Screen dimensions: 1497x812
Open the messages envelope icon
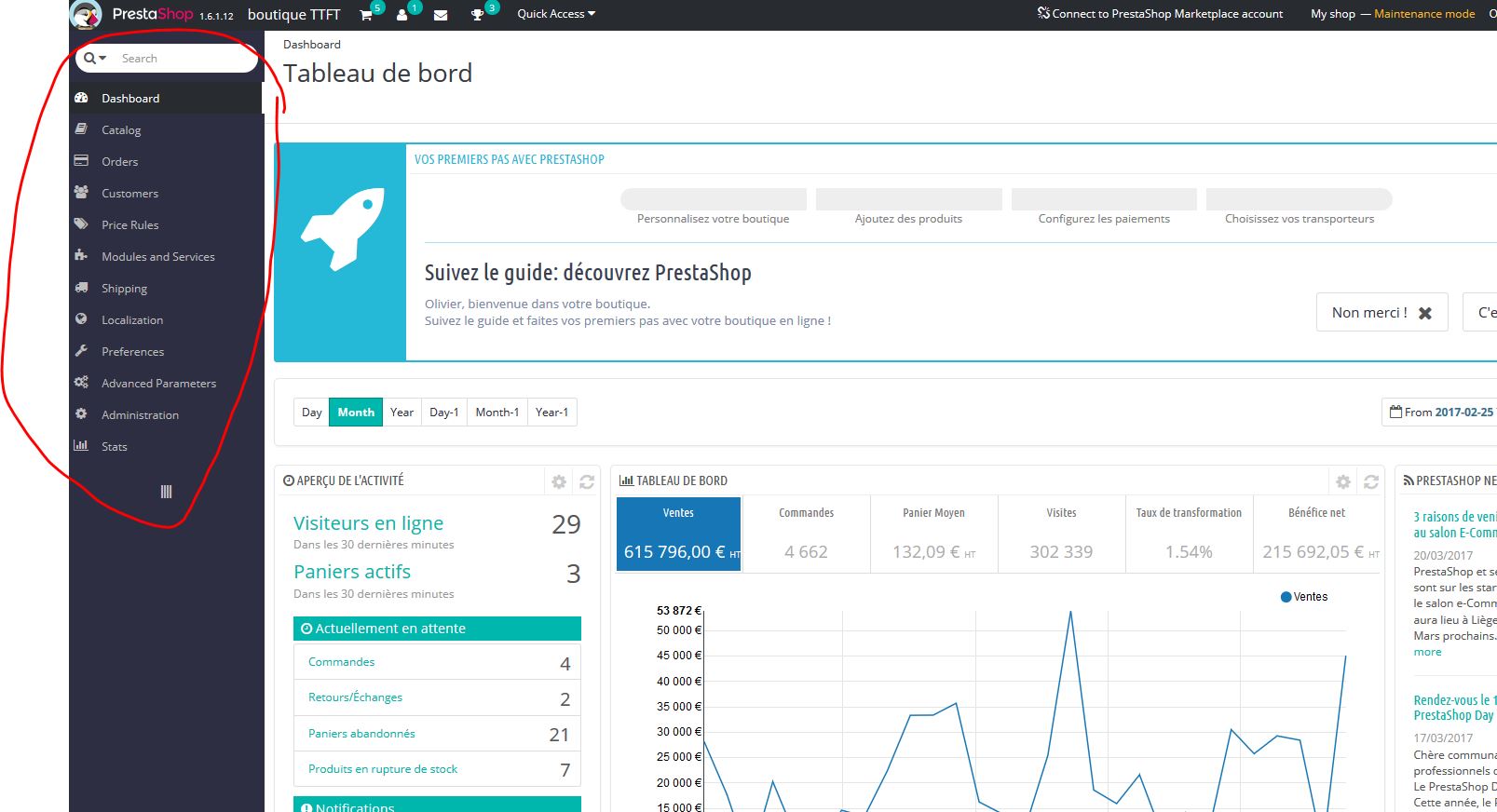pyautogui.click(x=441, y=15)
